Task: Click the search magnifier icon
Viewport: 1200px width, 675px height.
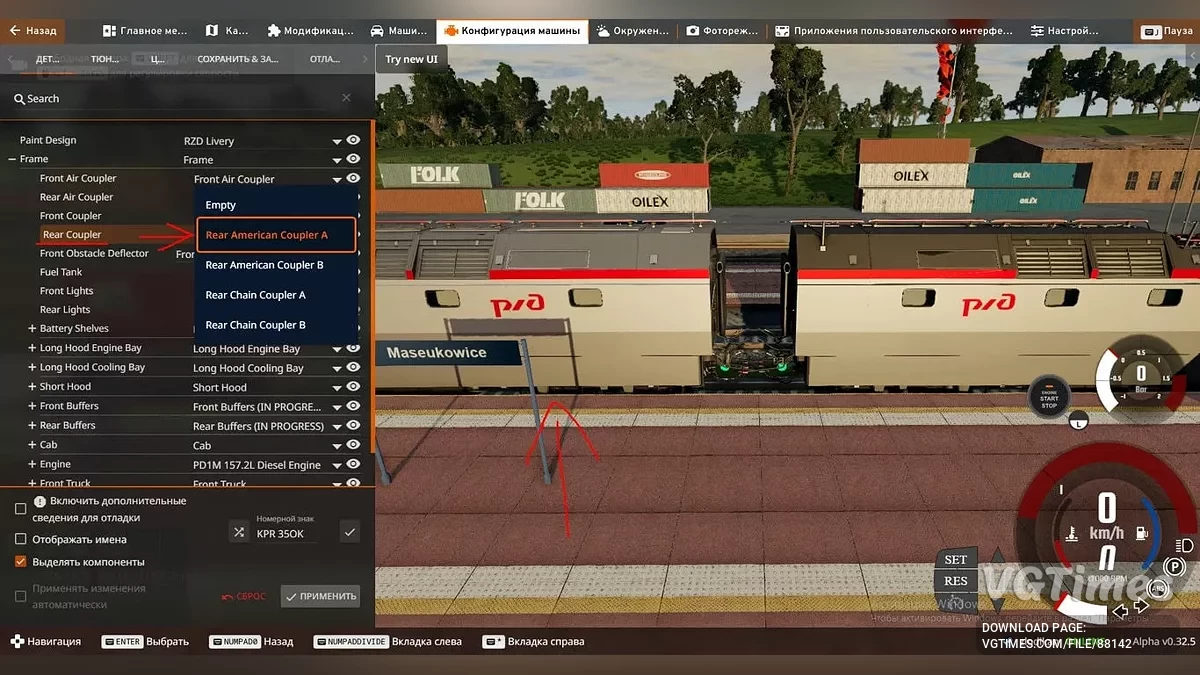Action: pos(18,98)
